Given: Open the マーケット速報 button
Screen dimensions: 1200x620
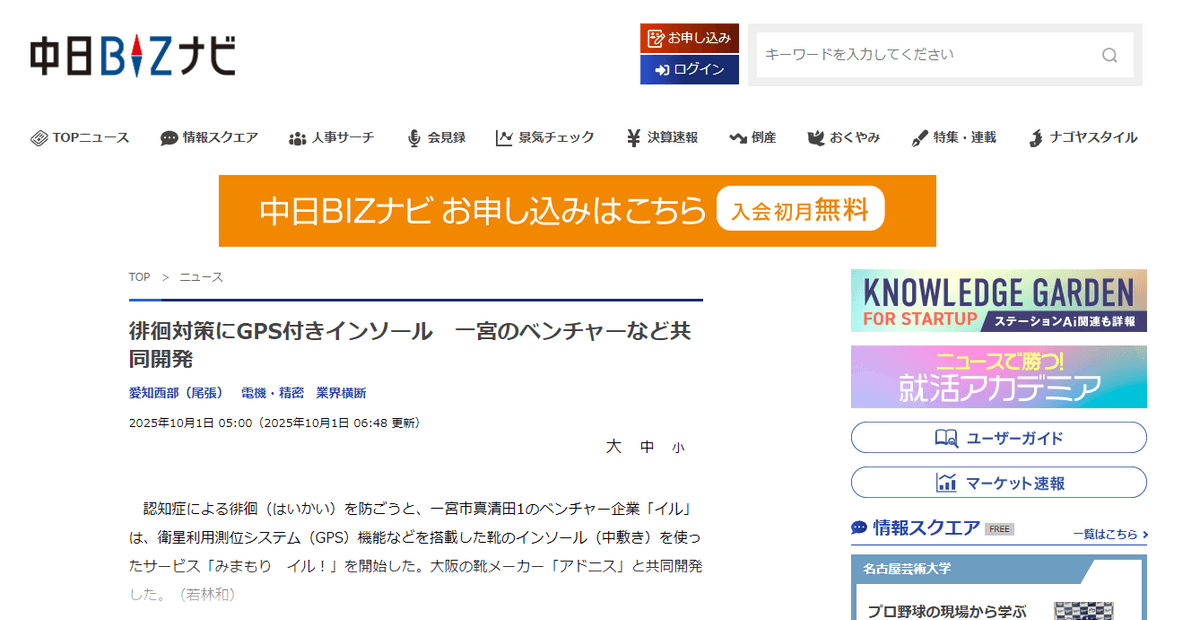Looking at the screenshot, I should [x=999, y=482].
